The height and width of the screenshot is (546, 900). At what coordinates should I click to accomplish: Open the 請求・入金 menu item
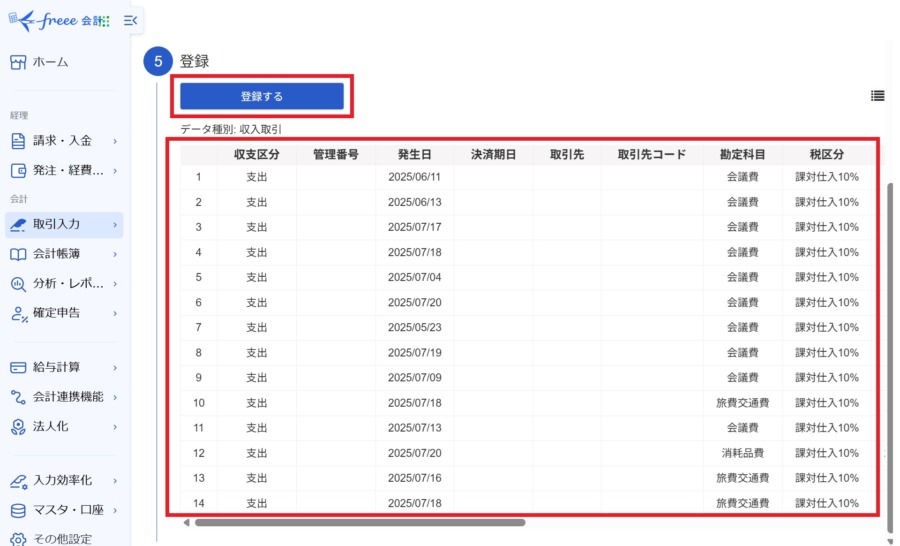click(x=64, y=141)
